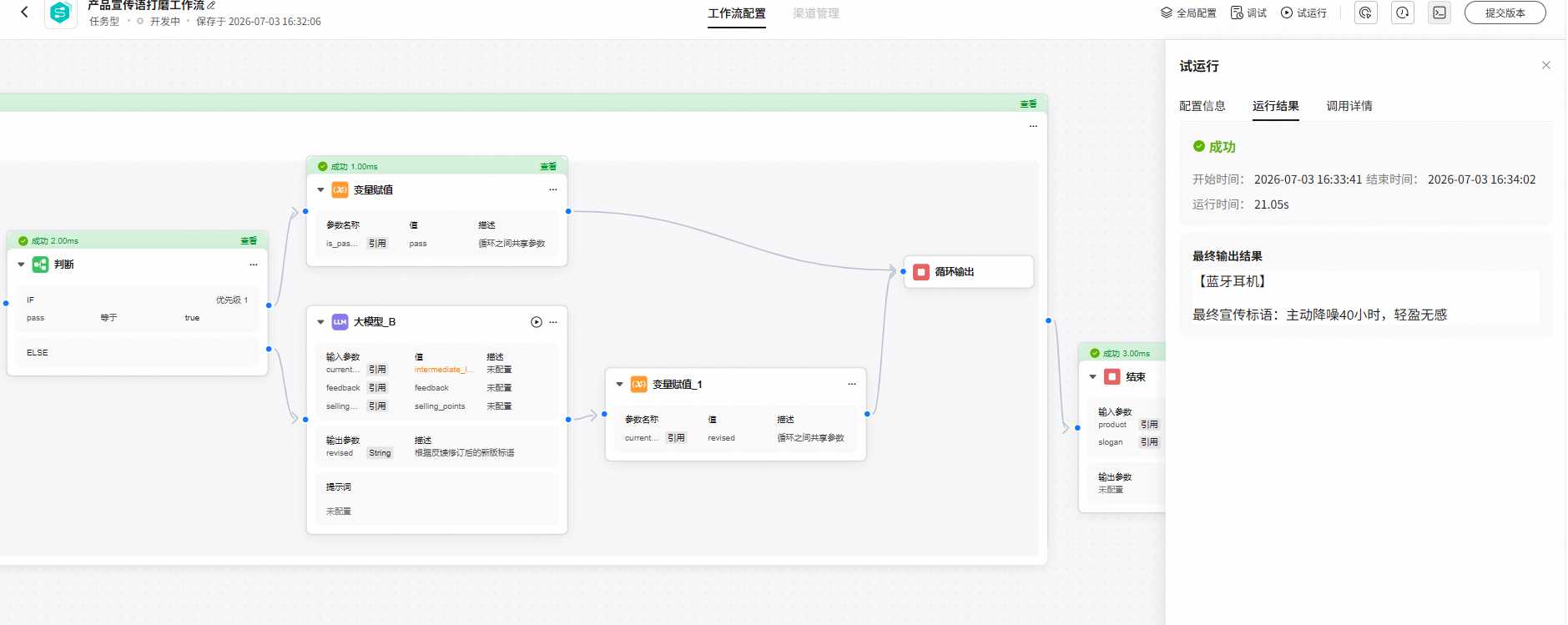Click the 变量赋值 variable node icon
Screen dimensions: 1568x625
point(340,190)
